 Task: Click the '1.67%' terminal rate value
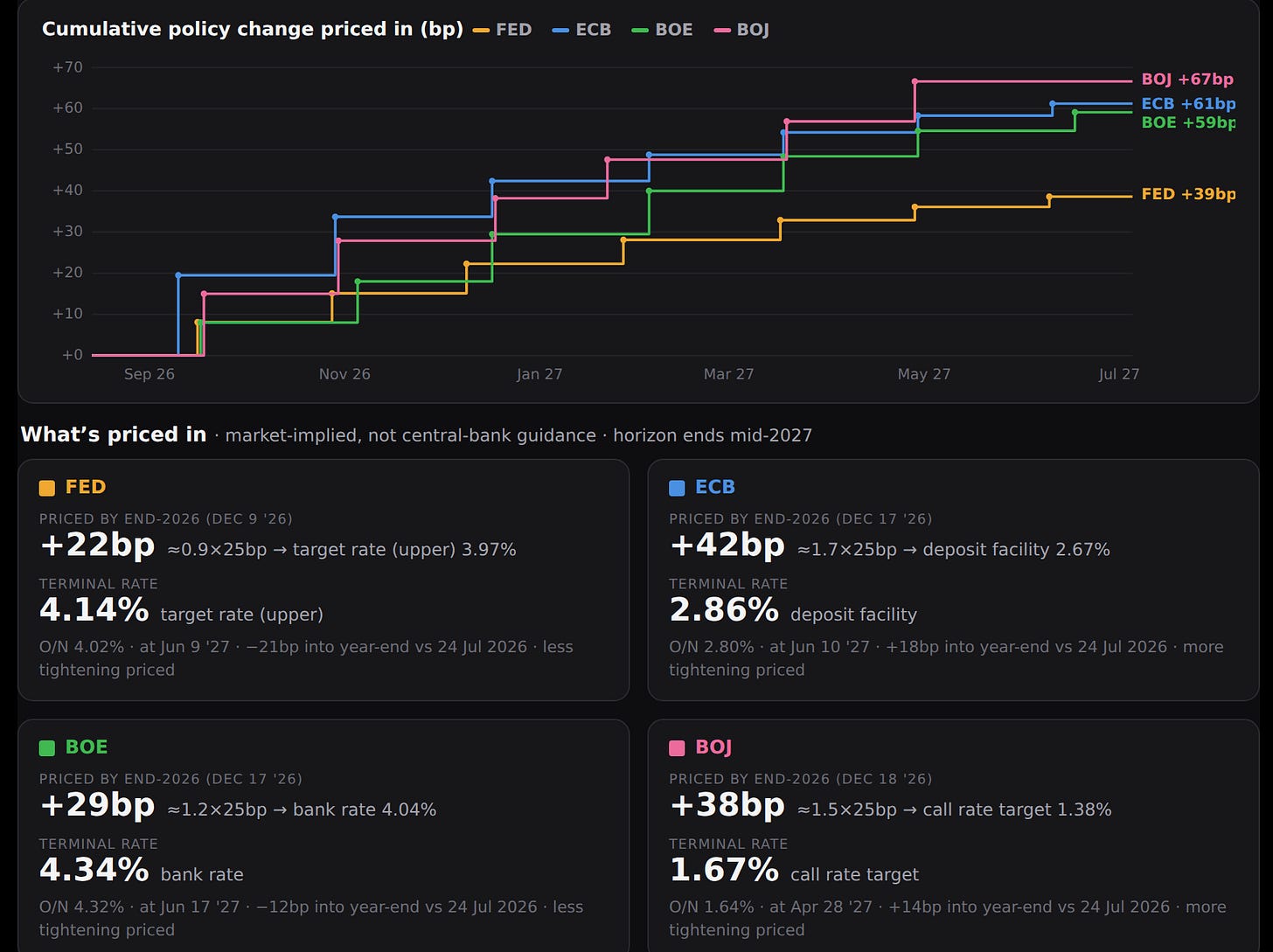724,871
